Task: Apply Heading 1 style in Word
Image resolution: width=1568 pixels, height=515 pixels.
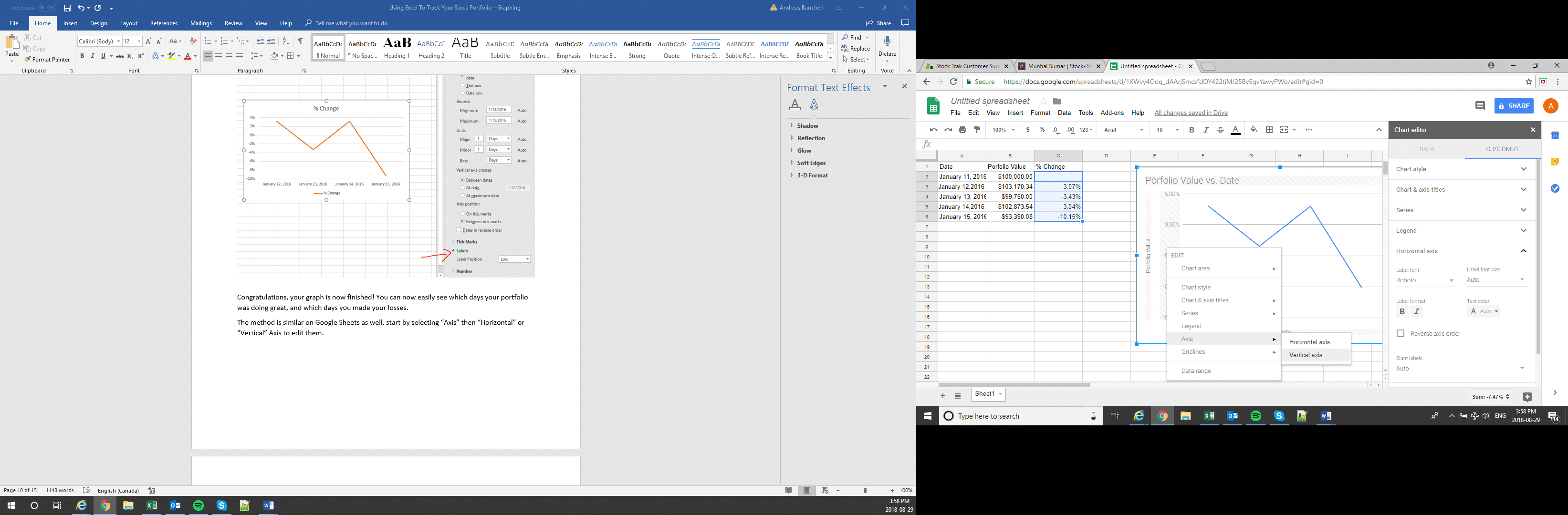Action: pos(397,47)
